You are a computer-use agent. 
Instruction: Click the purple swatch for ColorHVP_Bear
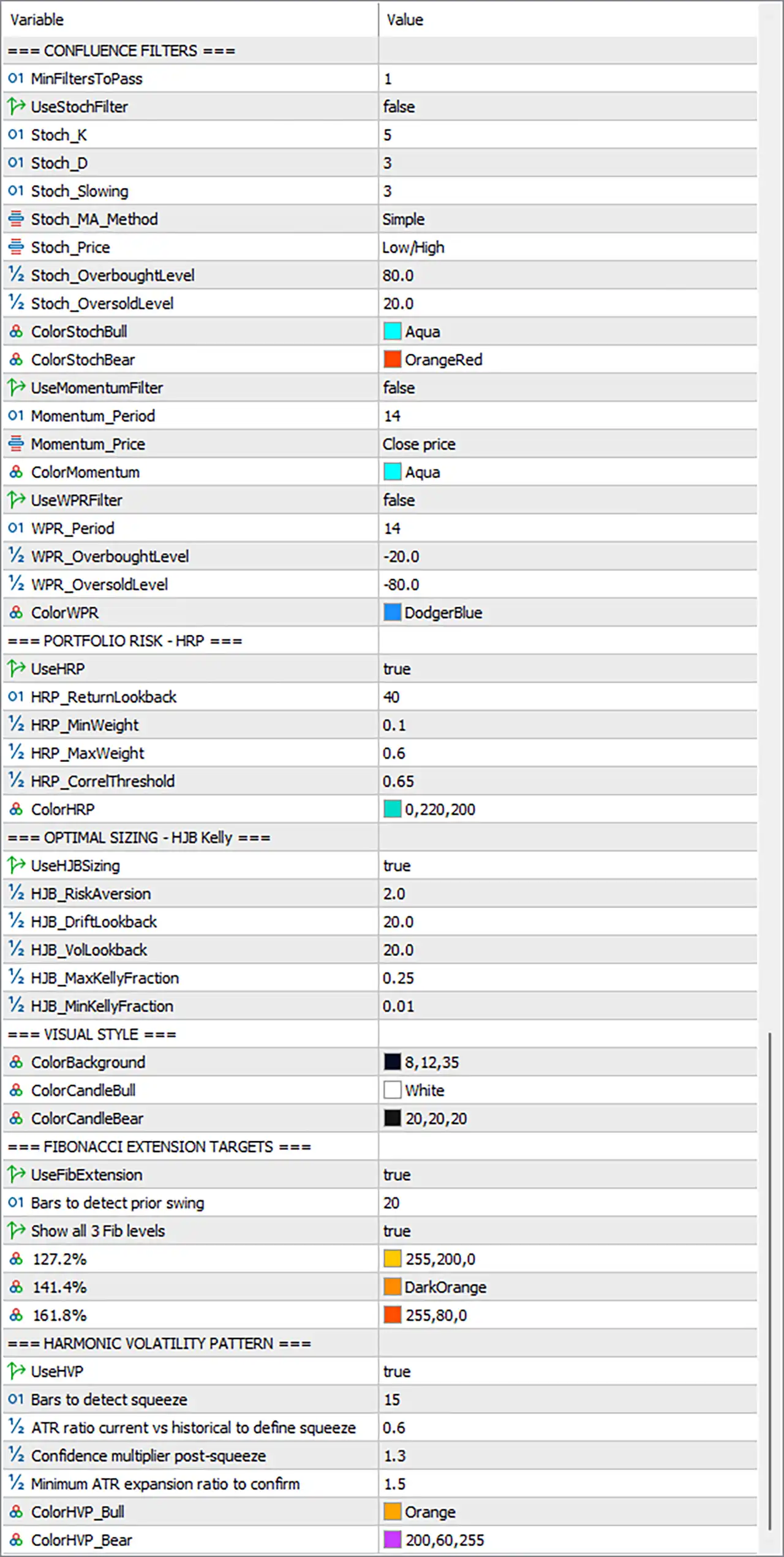(393, 1539)
